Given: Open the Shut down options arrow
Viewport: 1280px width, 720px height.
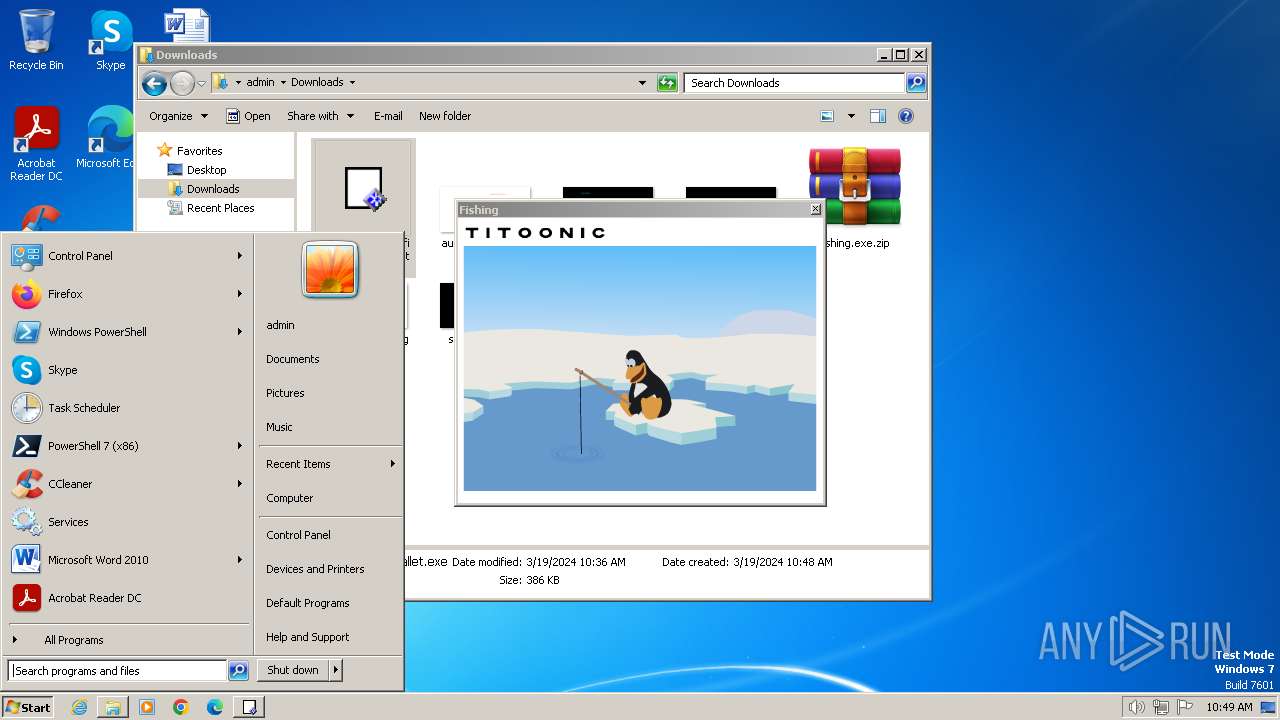Looking at the screenshot, I should coord(336,670).
